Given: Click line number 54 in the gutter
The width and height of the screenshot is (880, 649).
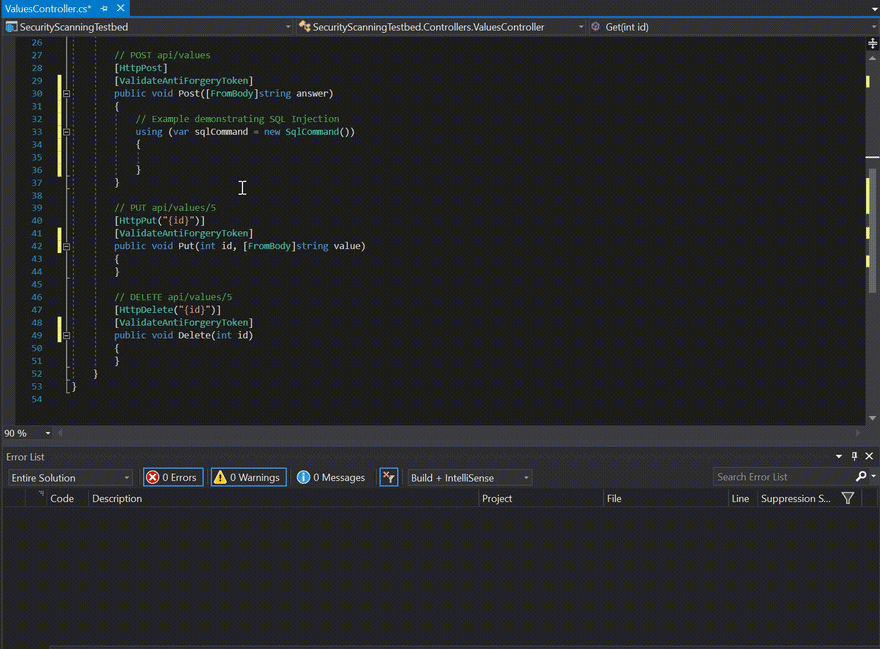Looking at the screenshot, I should pos(36,399).
